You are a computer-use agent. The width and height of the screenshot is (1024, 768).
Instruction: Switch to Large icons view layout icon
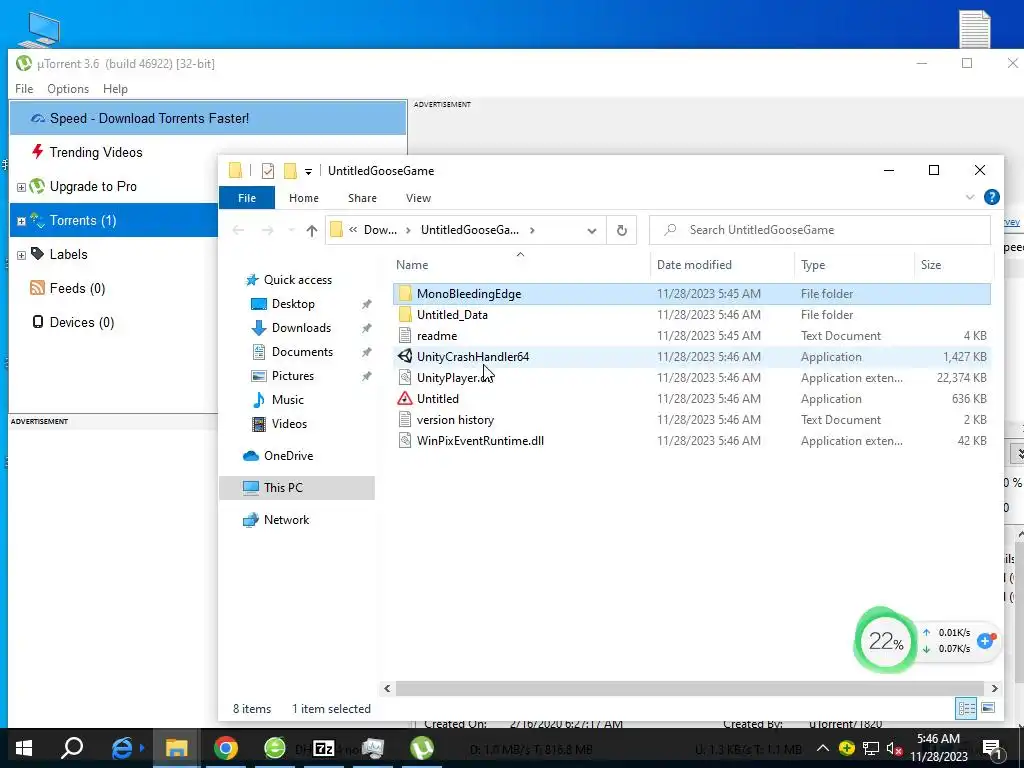click(x=988, y=708)
